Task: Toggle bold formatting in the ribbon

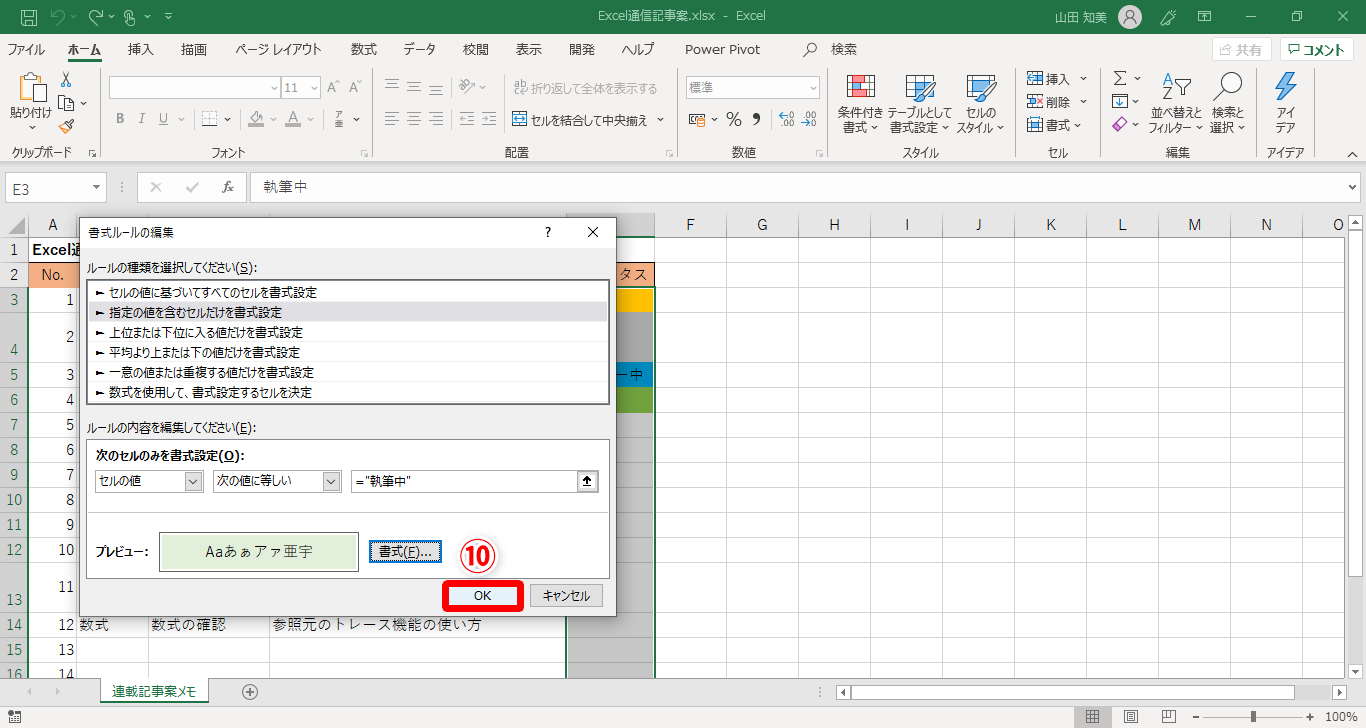Action: click(119, 120)
